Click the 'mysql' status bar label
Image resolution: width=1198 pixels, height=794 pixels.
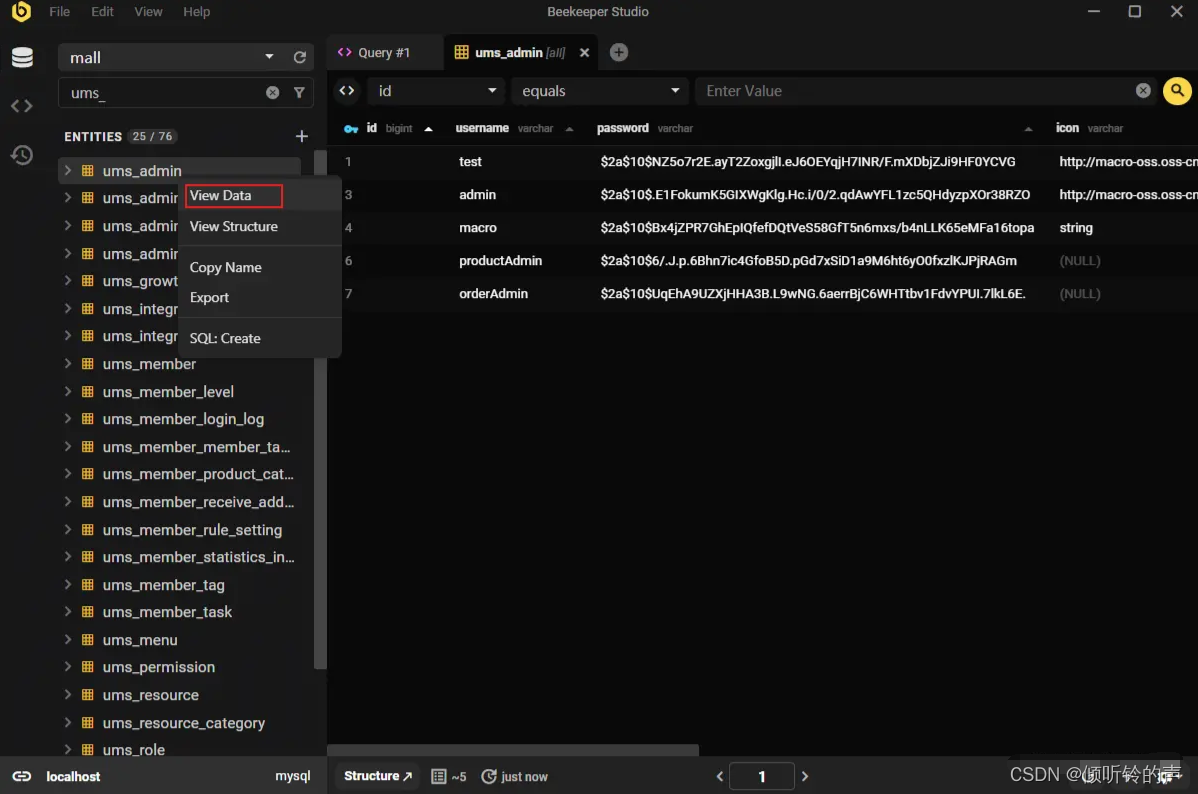coord(293,776)
